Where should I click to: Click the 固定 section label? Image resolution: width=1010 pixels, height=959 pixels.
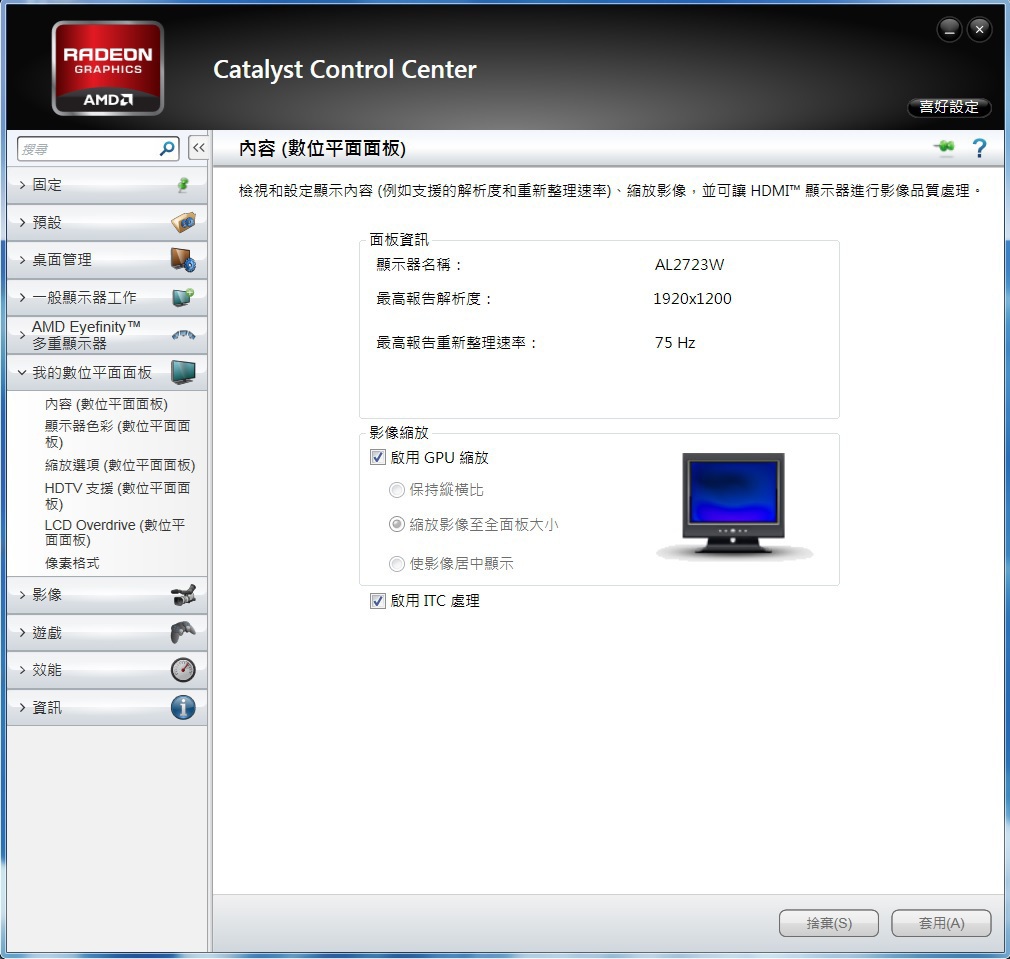(47, 185)
